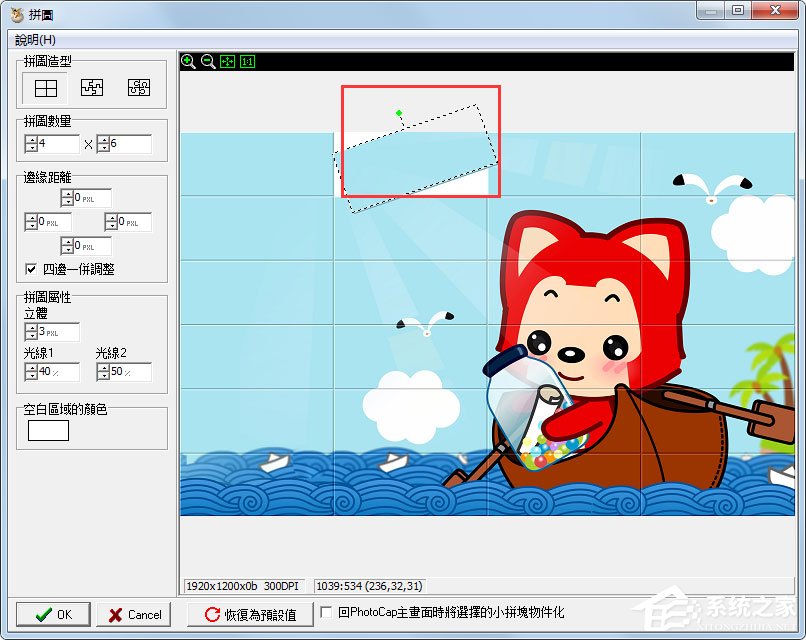Click the bottom edge distance field
This screenshot has width=806, height=640.
click(93, 246)
